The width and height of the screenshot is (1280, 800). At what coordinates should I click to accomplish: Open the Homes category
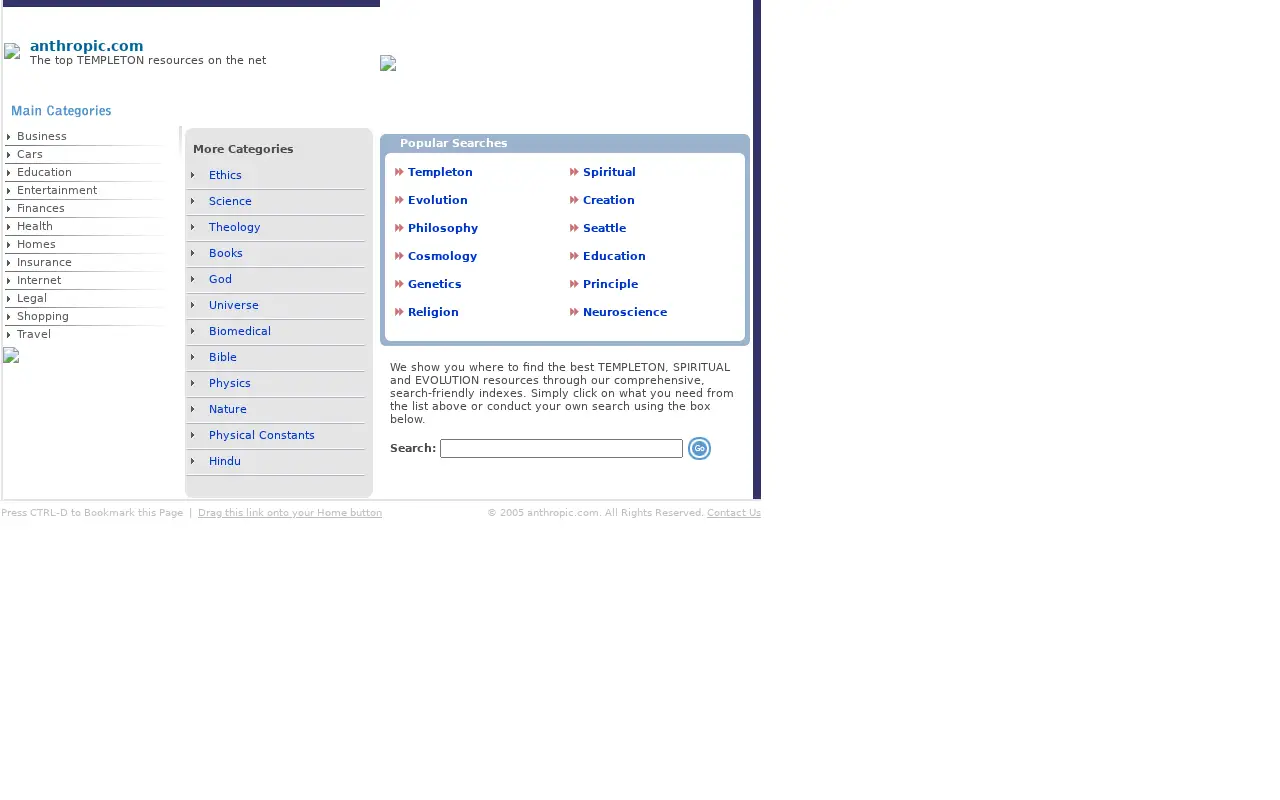coord(36,245)
